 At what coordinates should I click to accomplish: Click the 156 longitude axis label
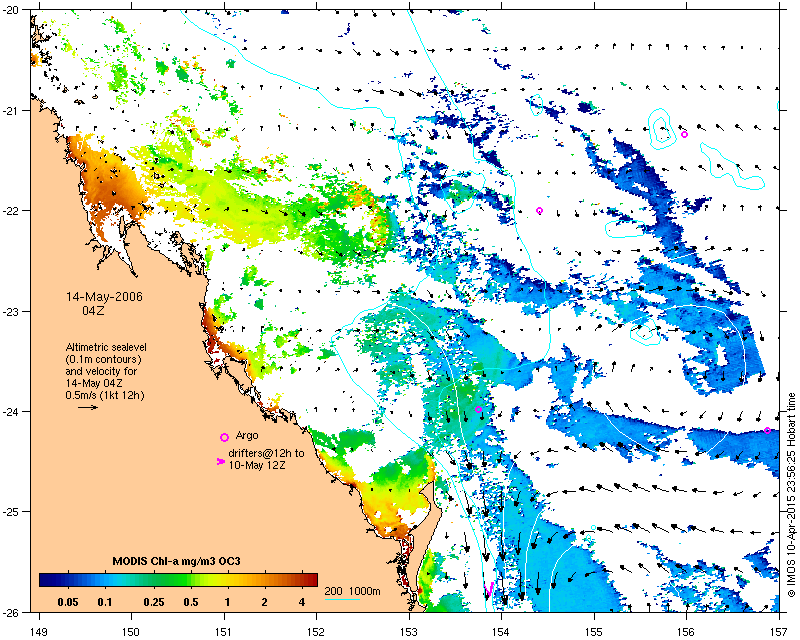686,632
